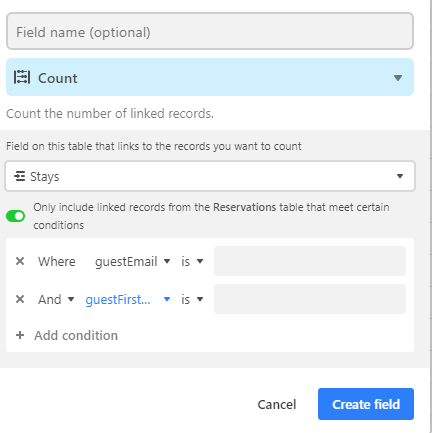Click the Field name input box
The image size is (432, 433).
[x=210, y=32]
